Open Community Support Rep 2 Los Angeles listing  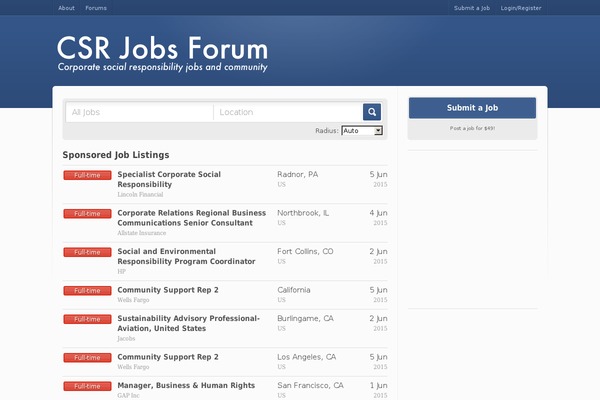click(168, 357)
